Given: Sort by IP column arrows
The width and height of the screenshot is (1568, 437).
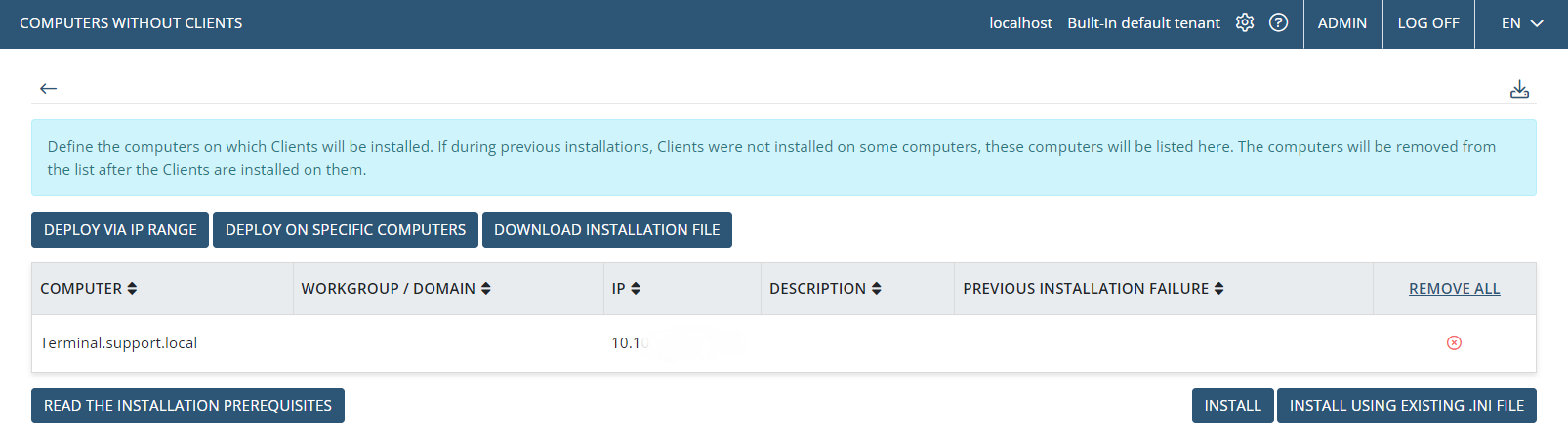Looking at the screenshot, I should tap(636, 289).
